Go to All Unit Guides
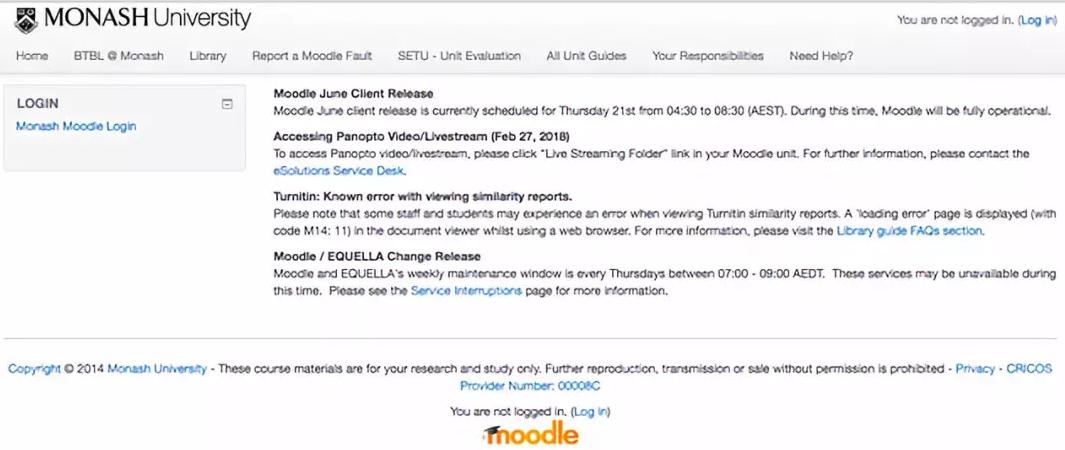The image size is (1065, 450). coord(586,56)
